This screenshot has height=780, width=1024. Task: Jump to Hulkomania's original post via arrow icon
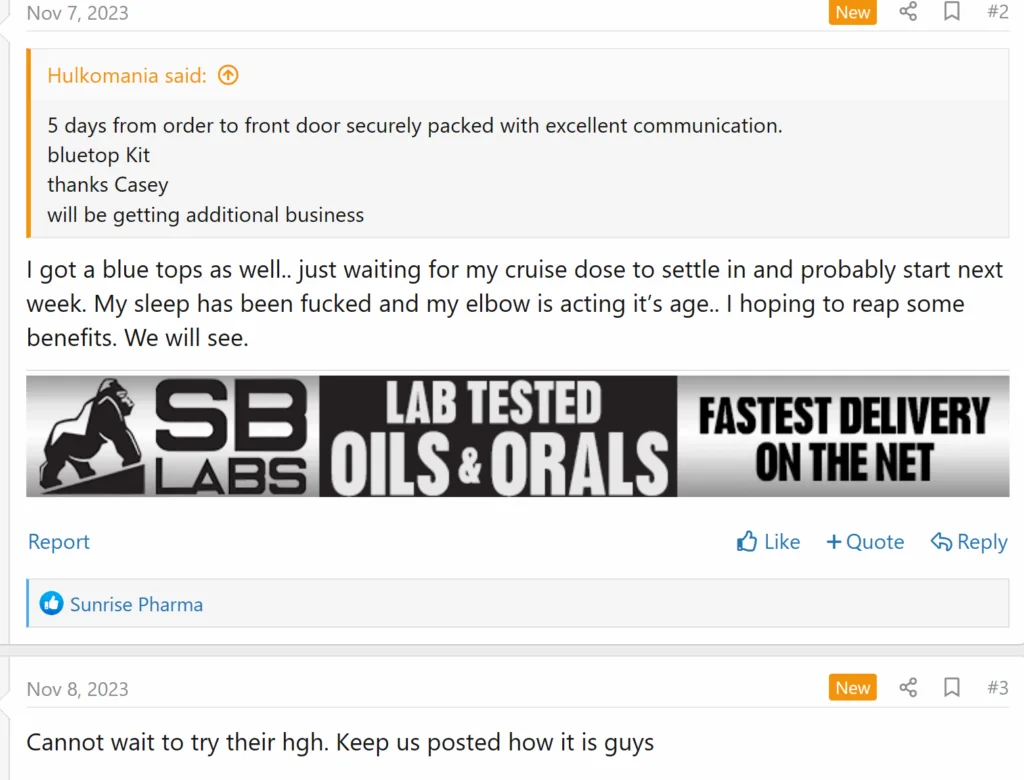(x=228, y=75)
